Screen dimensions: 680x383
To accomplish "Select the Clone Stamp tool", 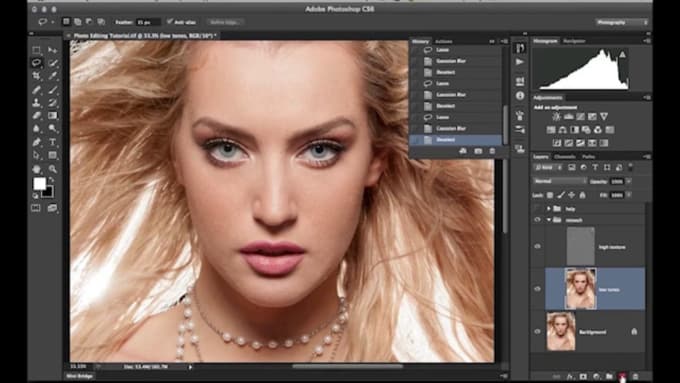I will [x=36, y=103].
